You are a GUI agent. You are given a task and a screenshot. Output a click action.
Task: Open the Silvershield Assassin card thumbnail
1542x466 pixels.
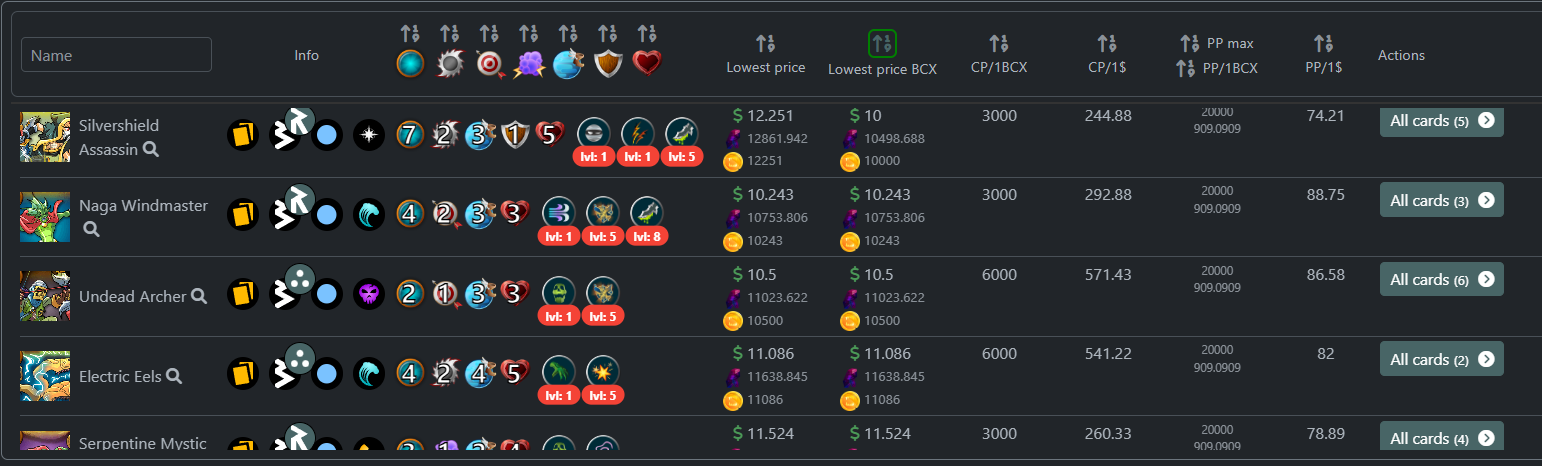[45, 137]
